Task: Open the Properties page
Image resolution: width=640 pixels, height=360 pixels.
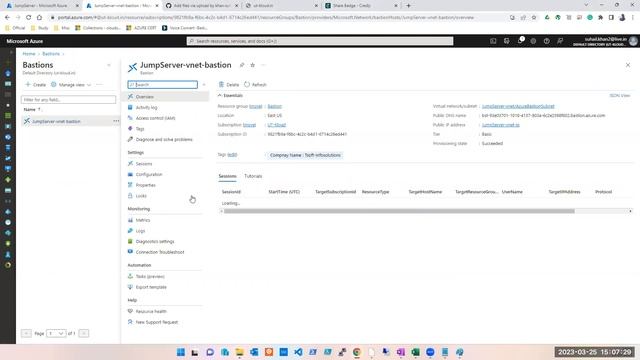Action: pos(145,185)
